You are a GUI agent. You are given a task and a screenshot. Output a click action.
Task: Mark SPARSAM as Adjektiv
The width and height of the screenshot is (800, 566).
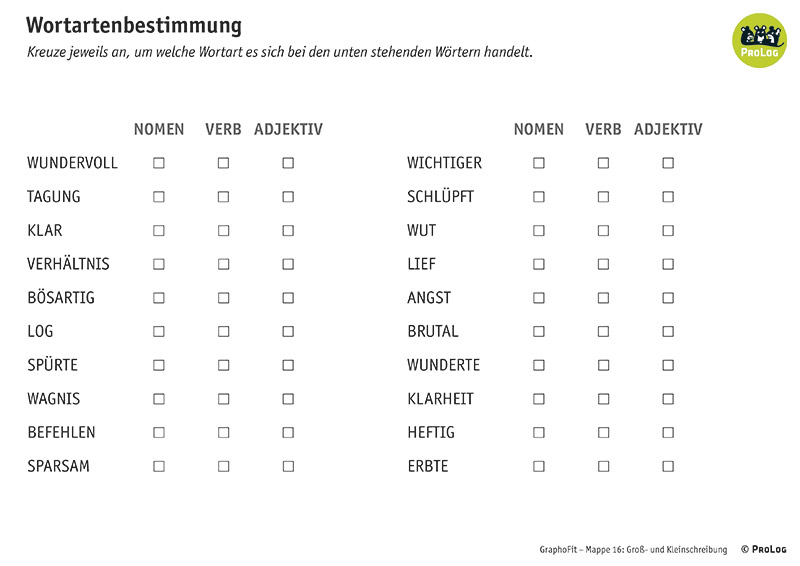pos(288,466)
